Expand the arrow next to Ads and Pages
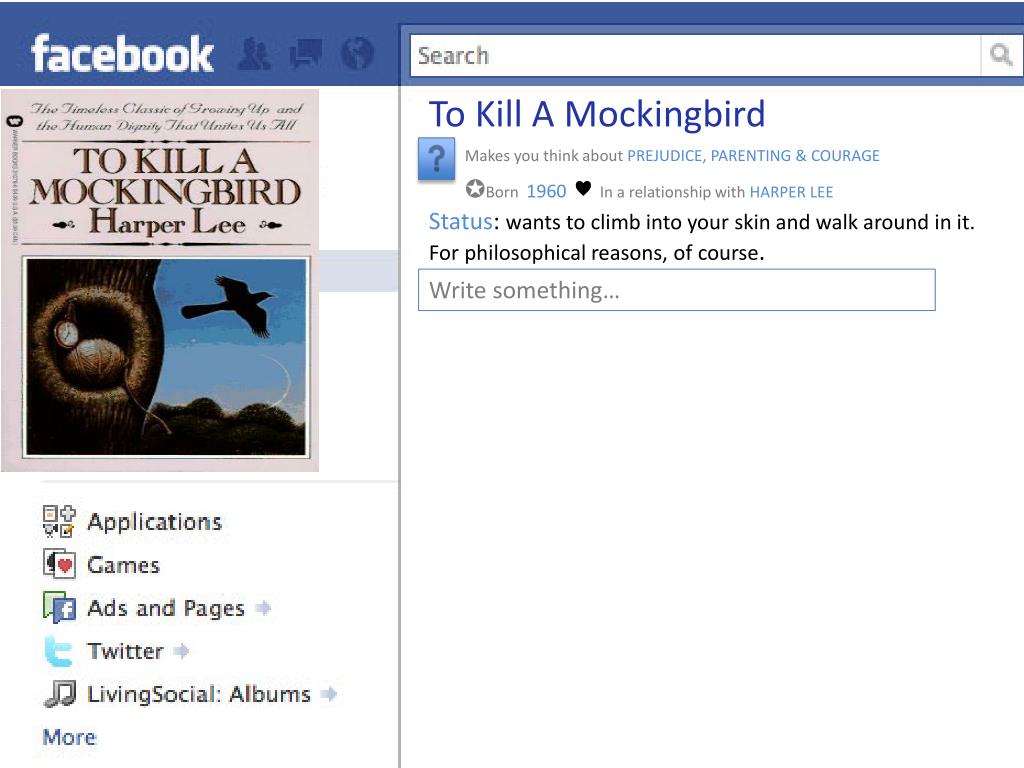The image size is (1024, 768). point(263,608)
